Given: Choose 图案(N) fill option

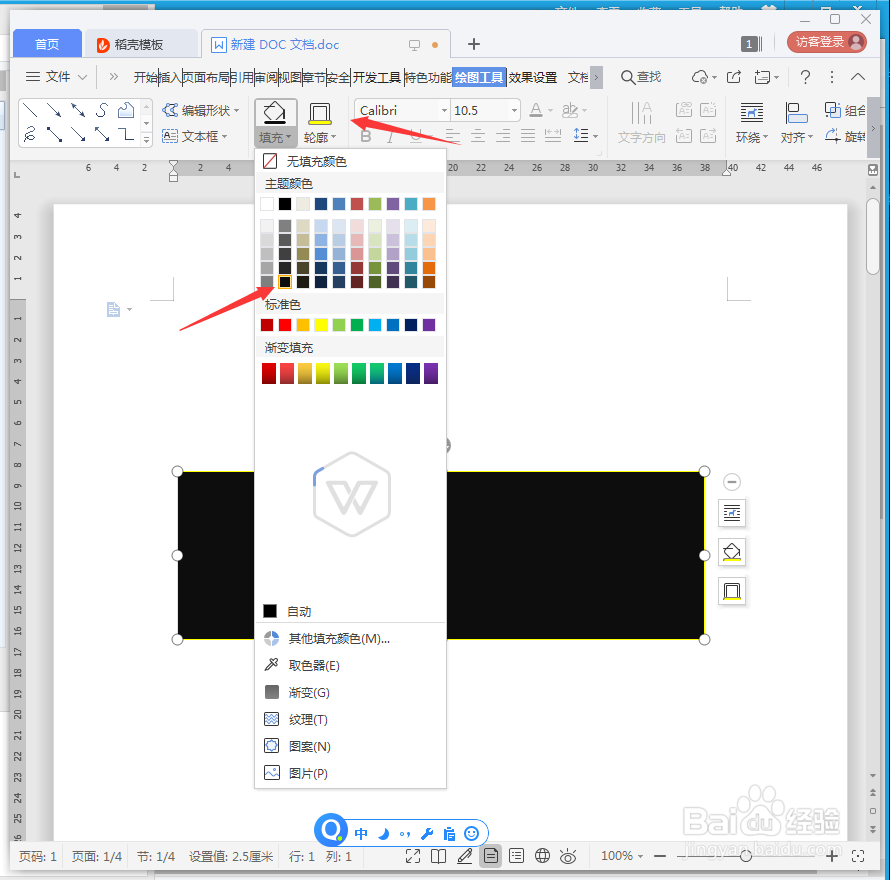Looking at the screenshot, I should [350, 746].
